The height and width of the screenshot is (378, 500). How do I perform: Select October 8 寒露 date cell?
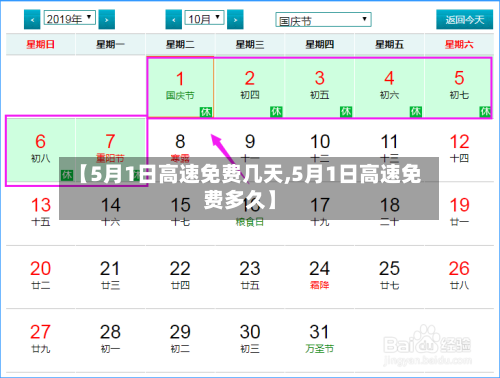tap(180, 150)
